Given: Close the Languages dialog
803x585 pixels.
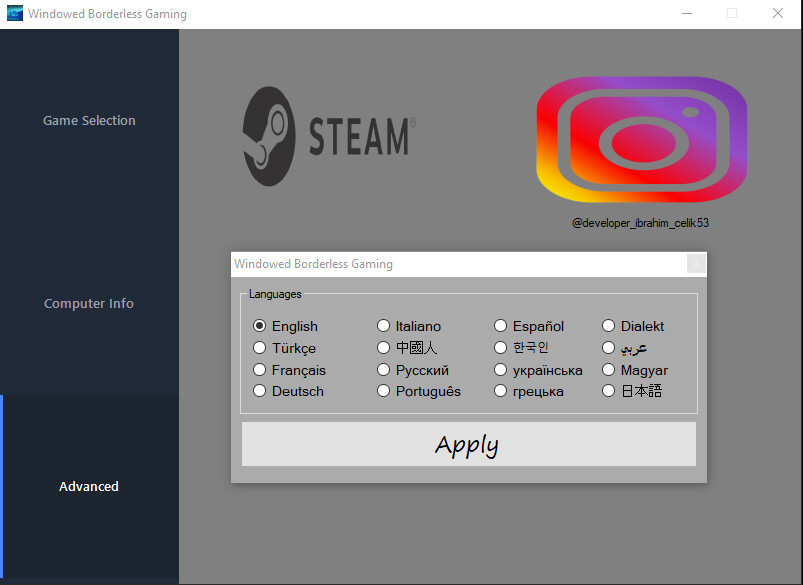Looking at the screenshot, I should tap(696, 263).
